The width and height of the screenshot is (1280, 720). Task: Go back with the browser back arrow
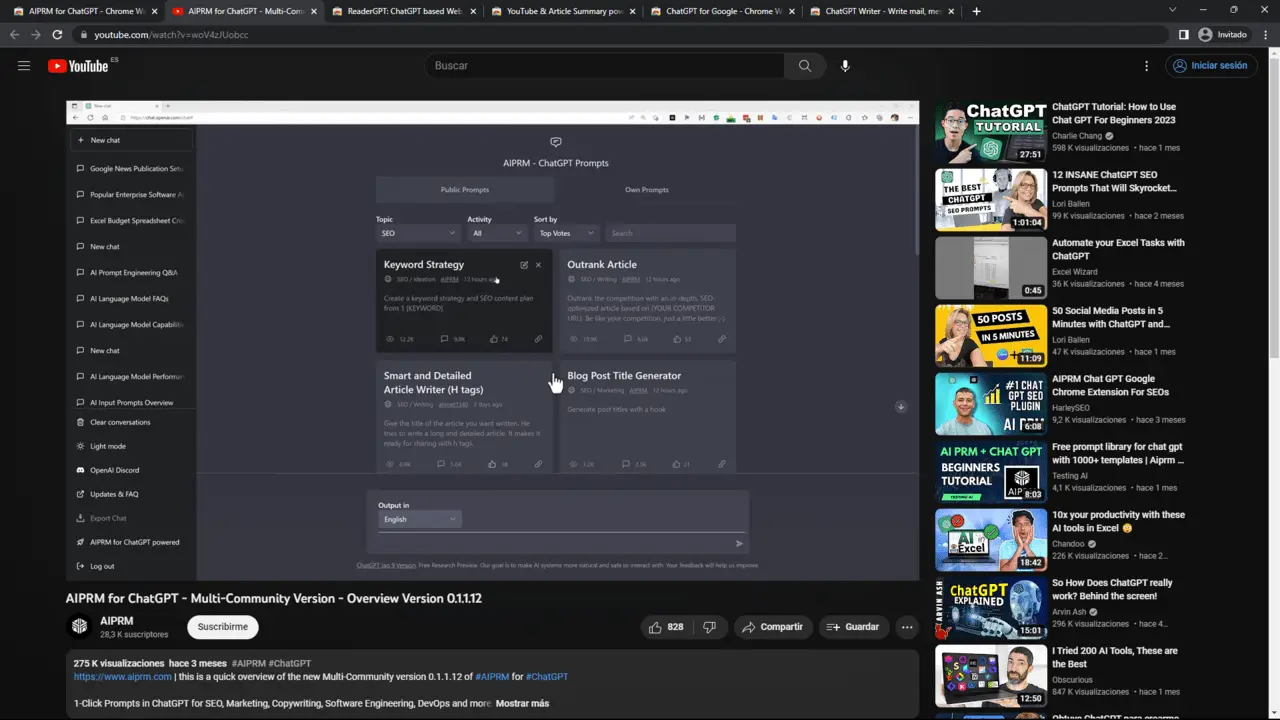click(14, 34)
